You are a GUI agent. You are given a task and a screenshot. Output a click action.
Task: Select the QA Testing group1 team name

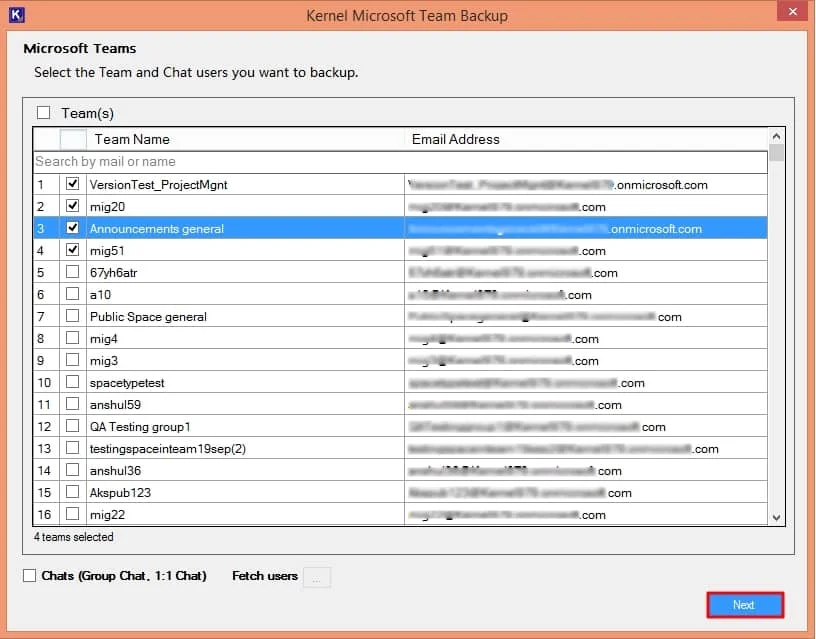[140, 427]
